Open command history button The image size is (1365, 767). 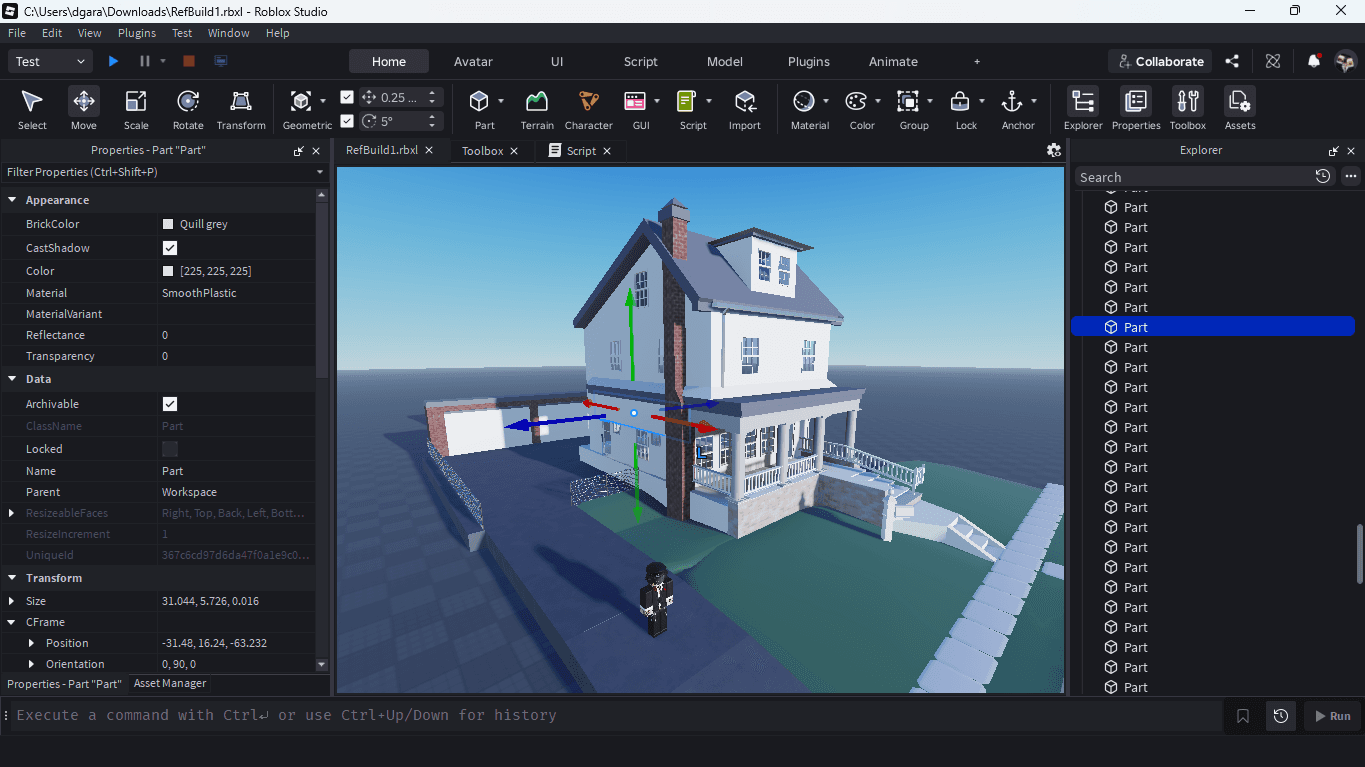(1281, 716)
